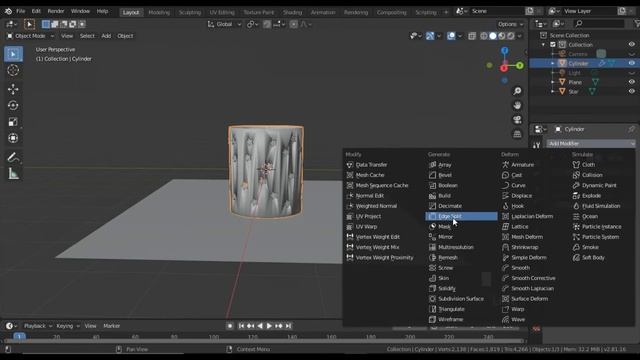Open the File menu
This screenshot has width=640, height=360.
click(x=21, y=11)
